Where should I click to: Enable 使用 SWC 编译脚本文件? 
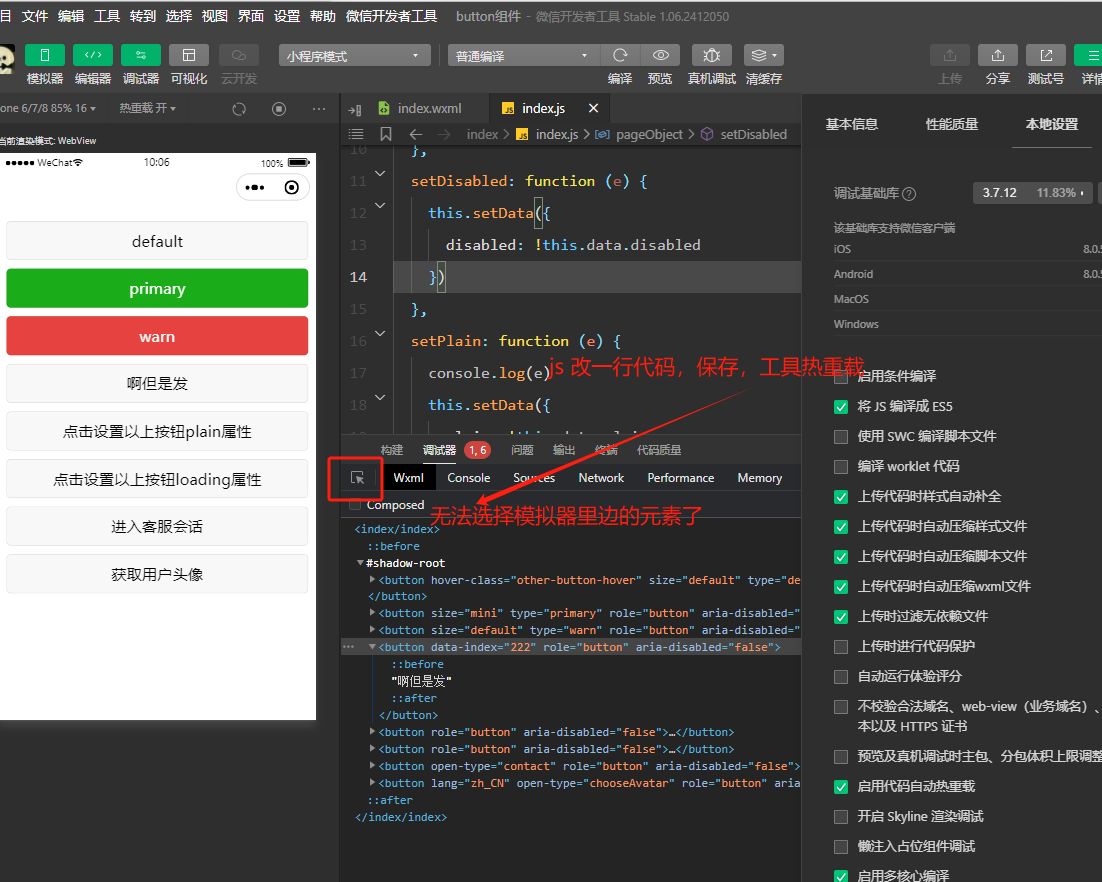point(841,436)
